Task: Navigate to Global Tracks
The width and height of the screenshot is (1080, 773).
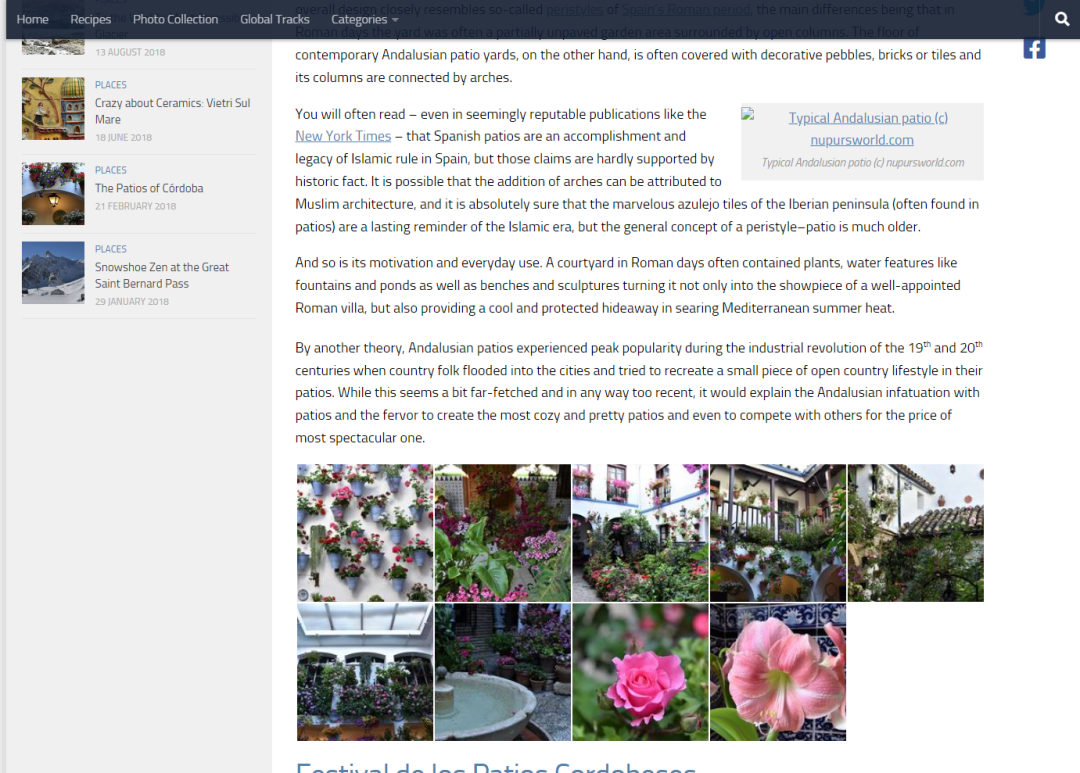Action: (x=275, y=19)
